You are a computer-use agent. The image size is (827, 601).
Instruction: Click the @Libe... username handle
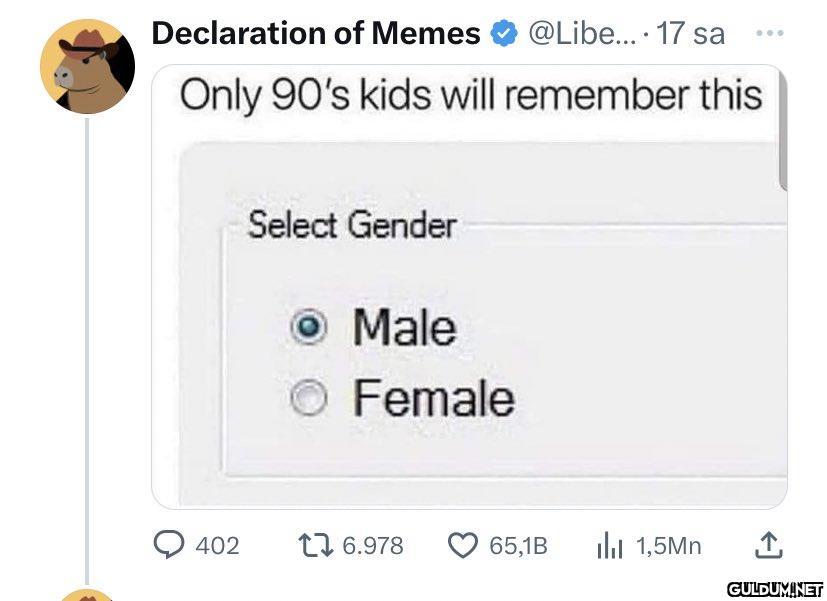coord(579,34)
